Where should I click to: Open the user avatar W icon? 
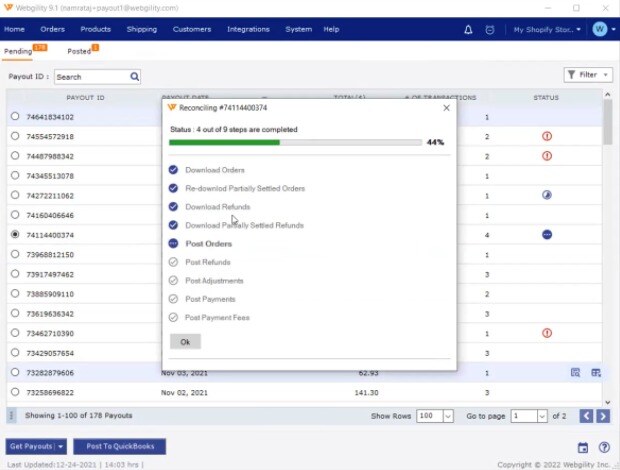(599, 29)
